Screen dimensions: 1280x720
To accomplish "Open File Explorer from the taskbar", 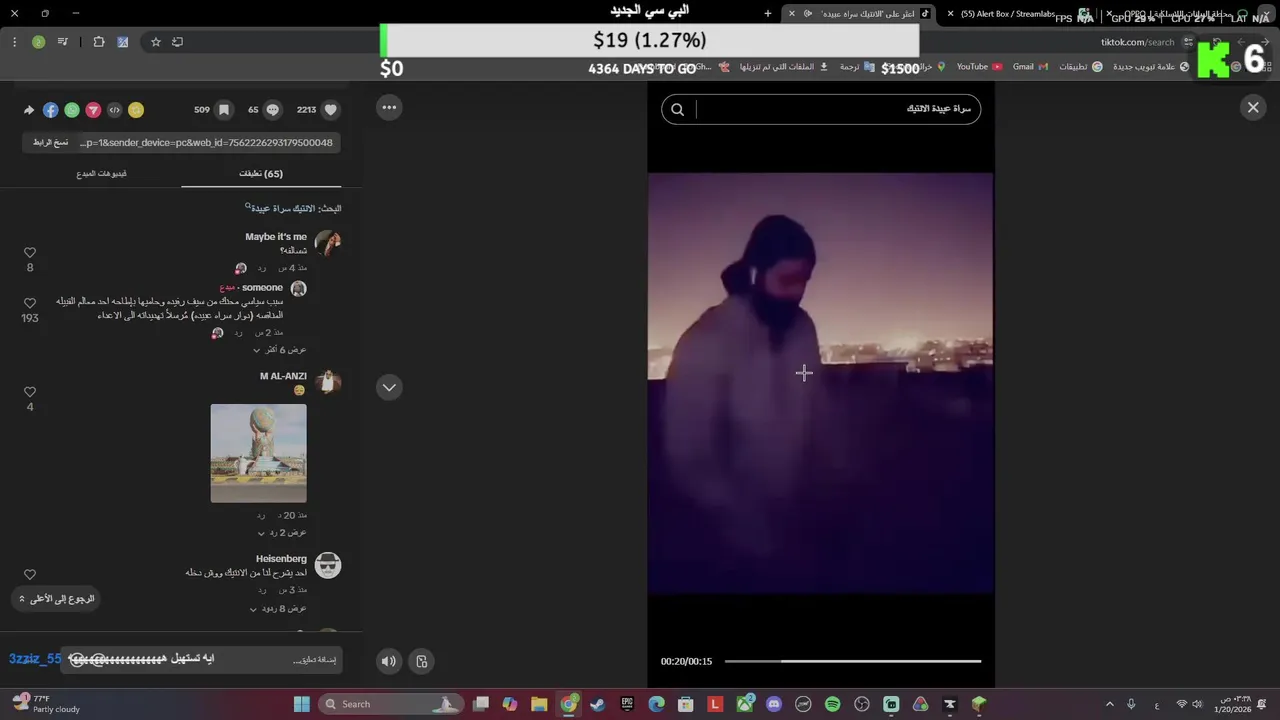I will (x=539, y=704).
